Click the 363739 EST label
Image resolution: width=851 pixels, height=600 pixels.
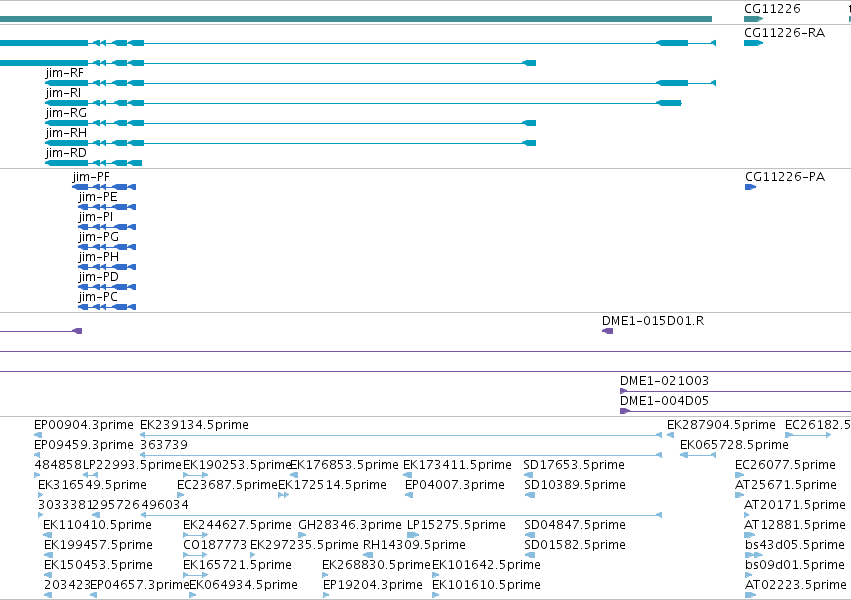point(164,445)
